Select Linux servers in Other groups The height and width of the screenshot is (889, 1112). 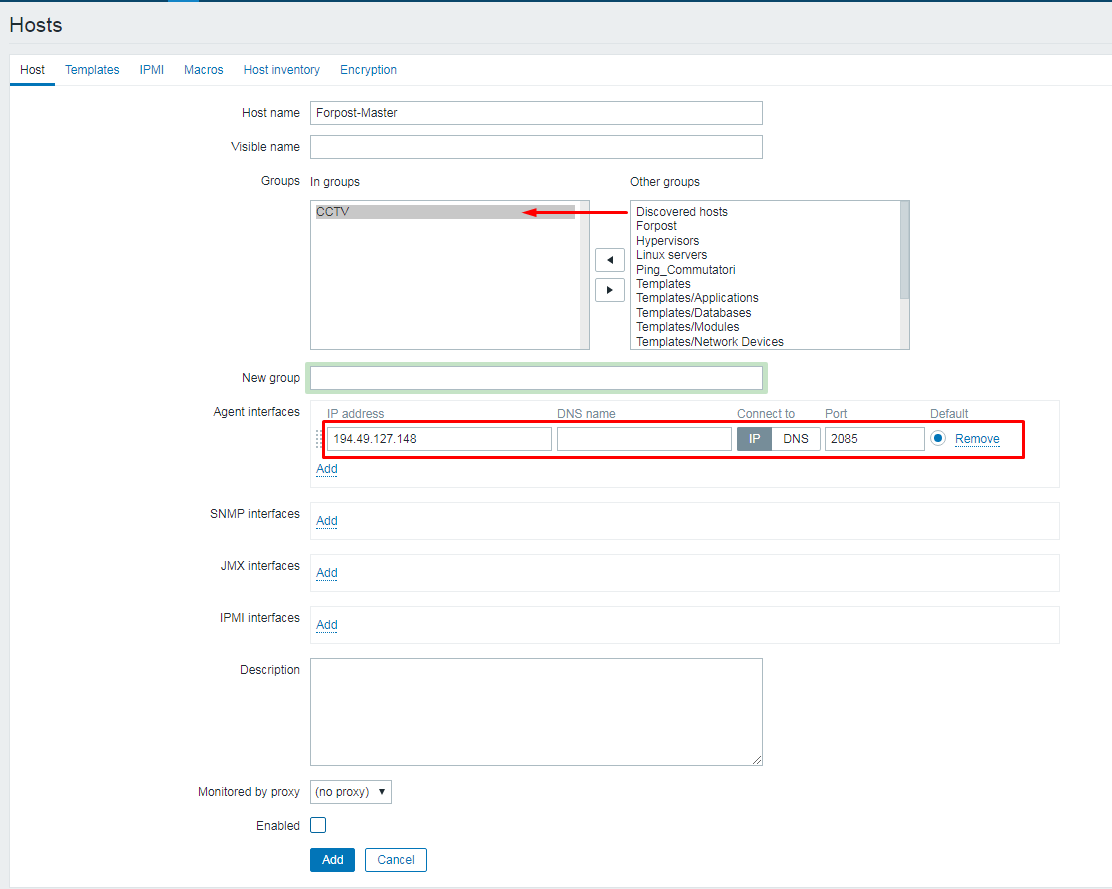pyautogui.click(x=671, y=255)
